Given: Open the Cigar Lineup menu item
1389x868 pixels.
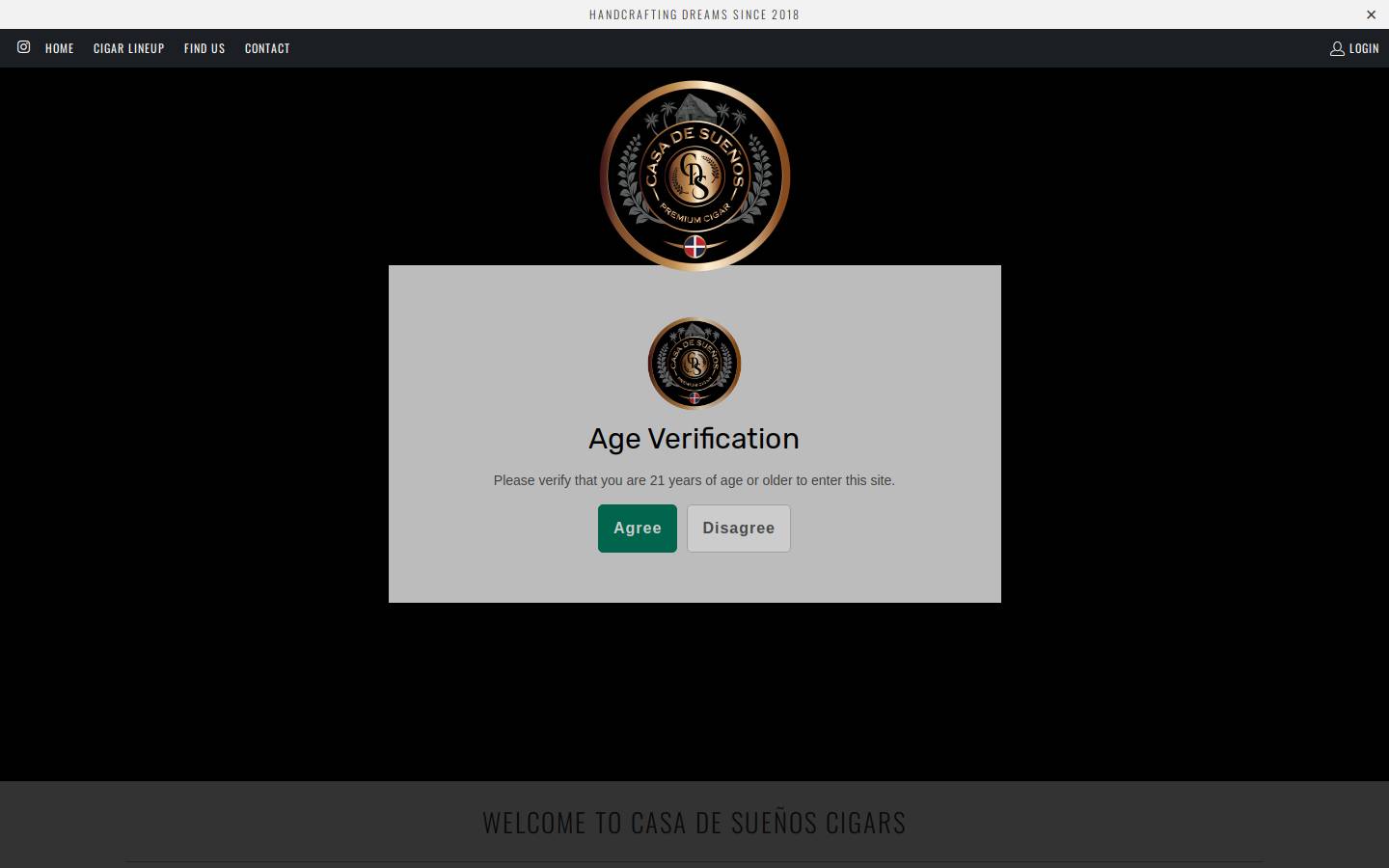Looking at the screenshot, I should tap(129, 48).
